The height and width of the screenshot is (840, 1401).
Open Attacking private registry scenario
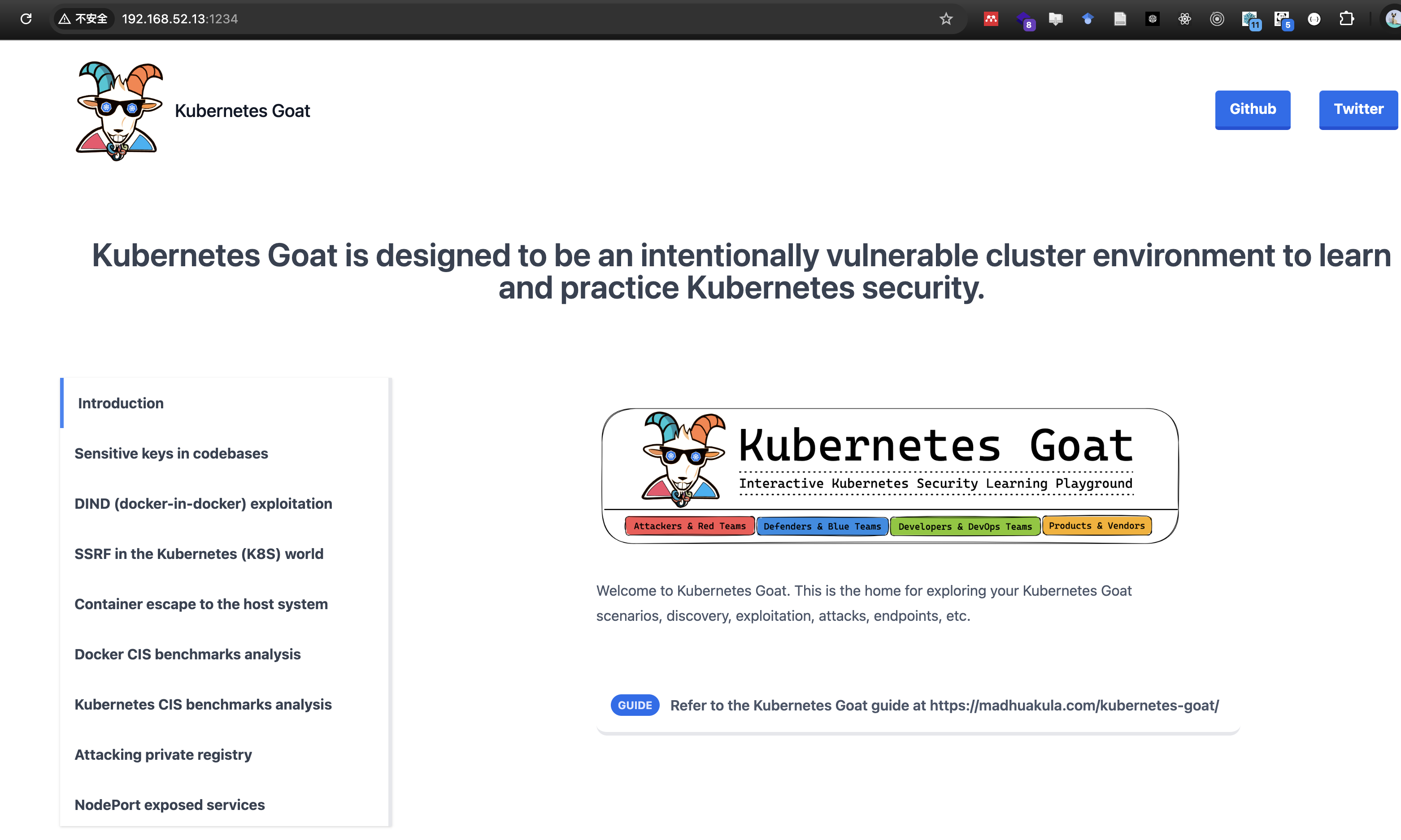(163, 754)
